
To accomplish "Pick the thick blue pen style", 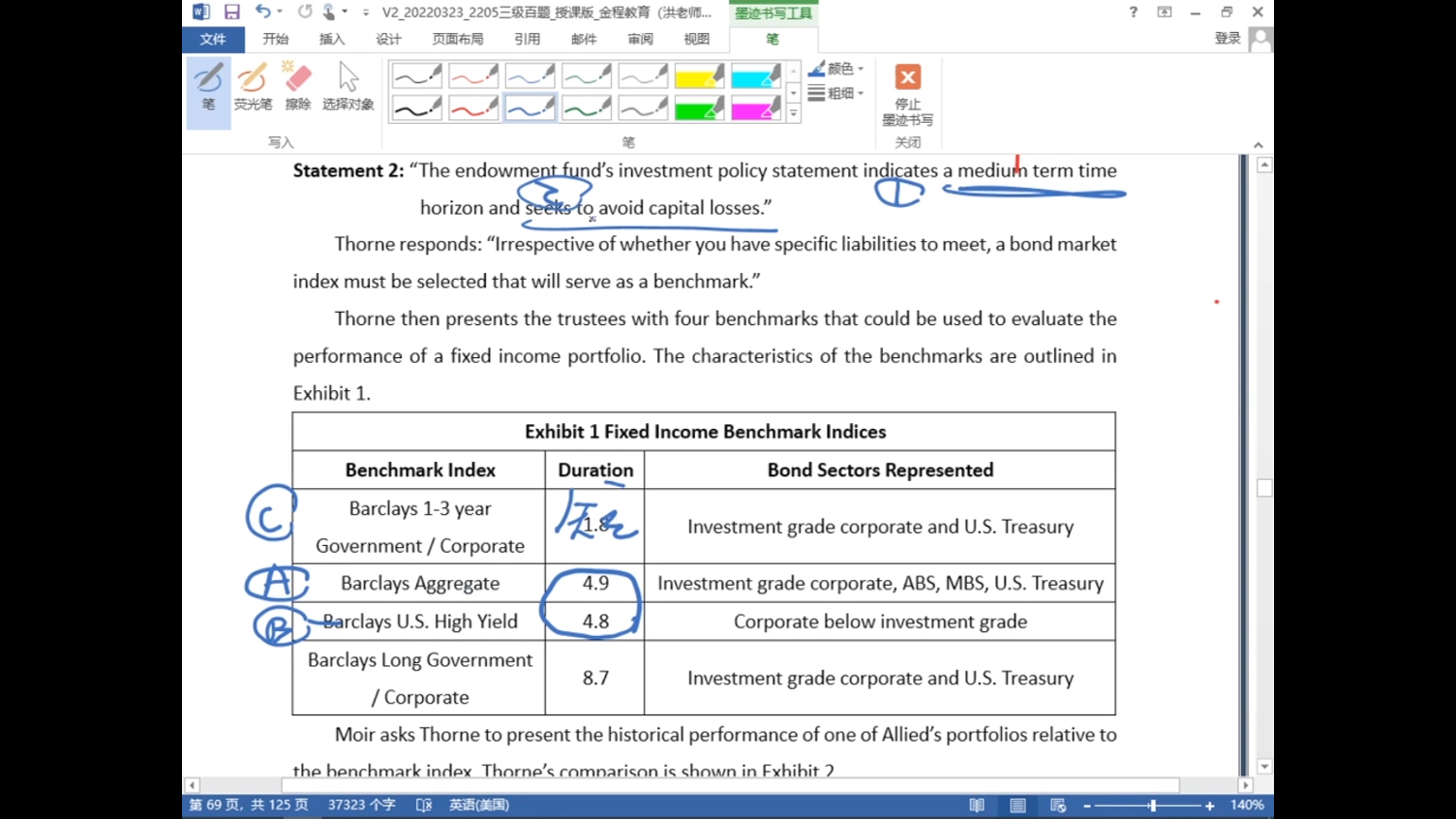I will pyautogui.click(x=530, y=106).
